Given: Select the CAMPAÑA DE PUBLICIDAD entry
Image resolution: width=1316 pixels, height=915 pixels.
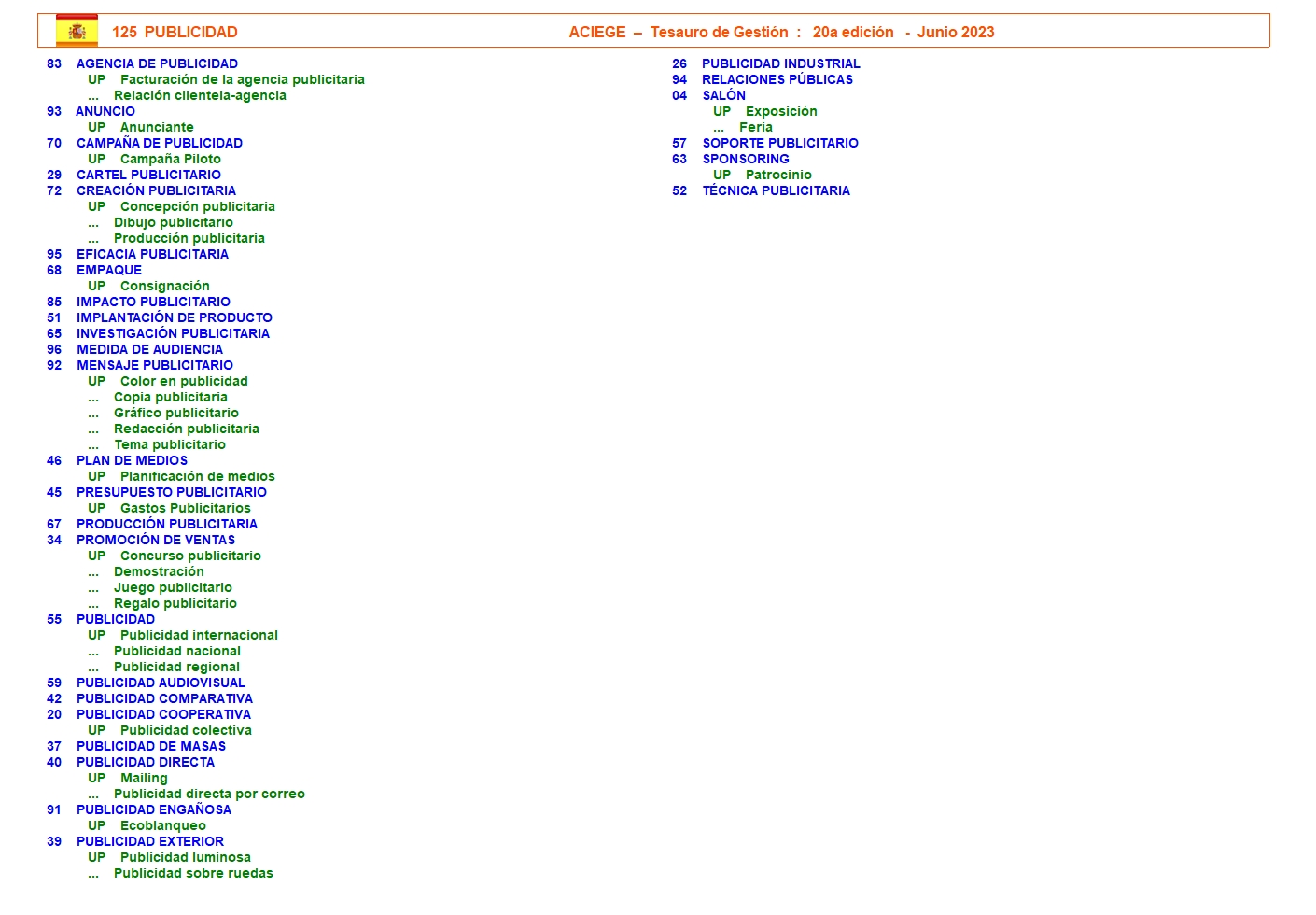Looking at the screenshot, I should [159, 143].
